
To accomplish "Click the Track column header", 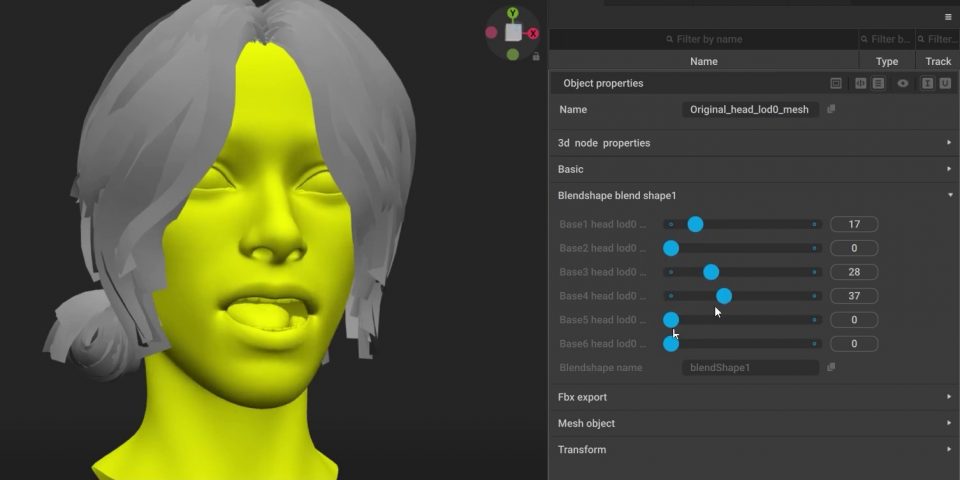I will [x=938, y=62].
